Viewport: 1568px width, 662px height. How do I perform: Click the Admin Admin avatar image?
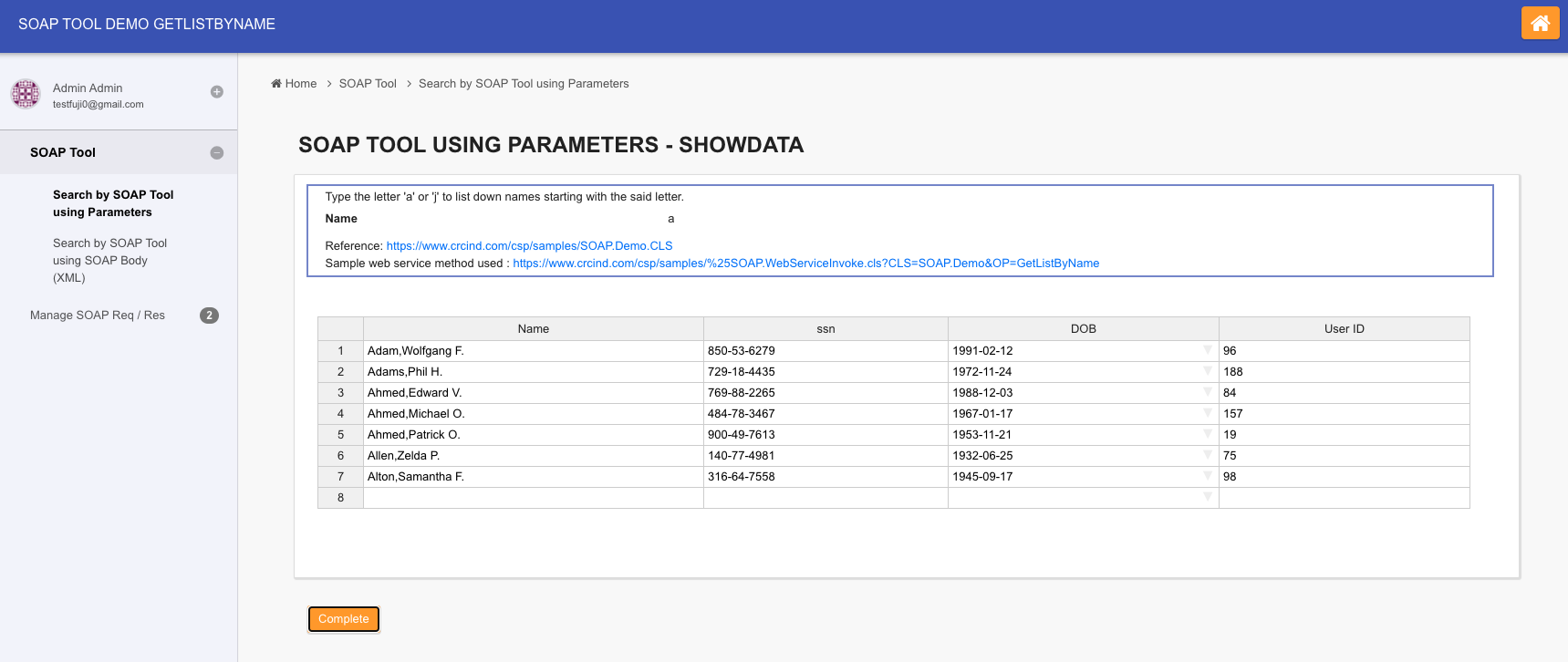coord(26,94)
